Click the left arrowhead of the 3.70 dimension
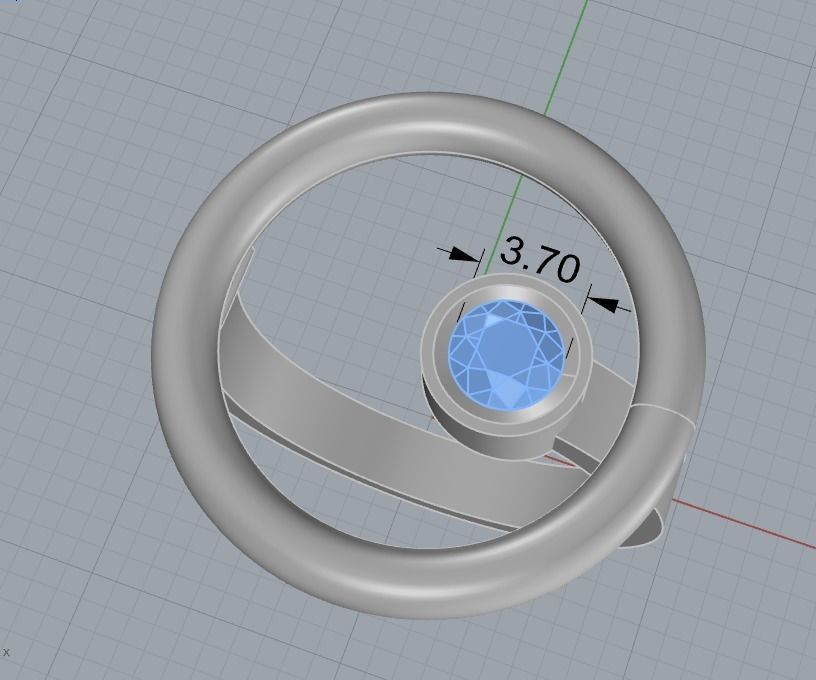The image size is (816, 680). [x=464, y=254]
